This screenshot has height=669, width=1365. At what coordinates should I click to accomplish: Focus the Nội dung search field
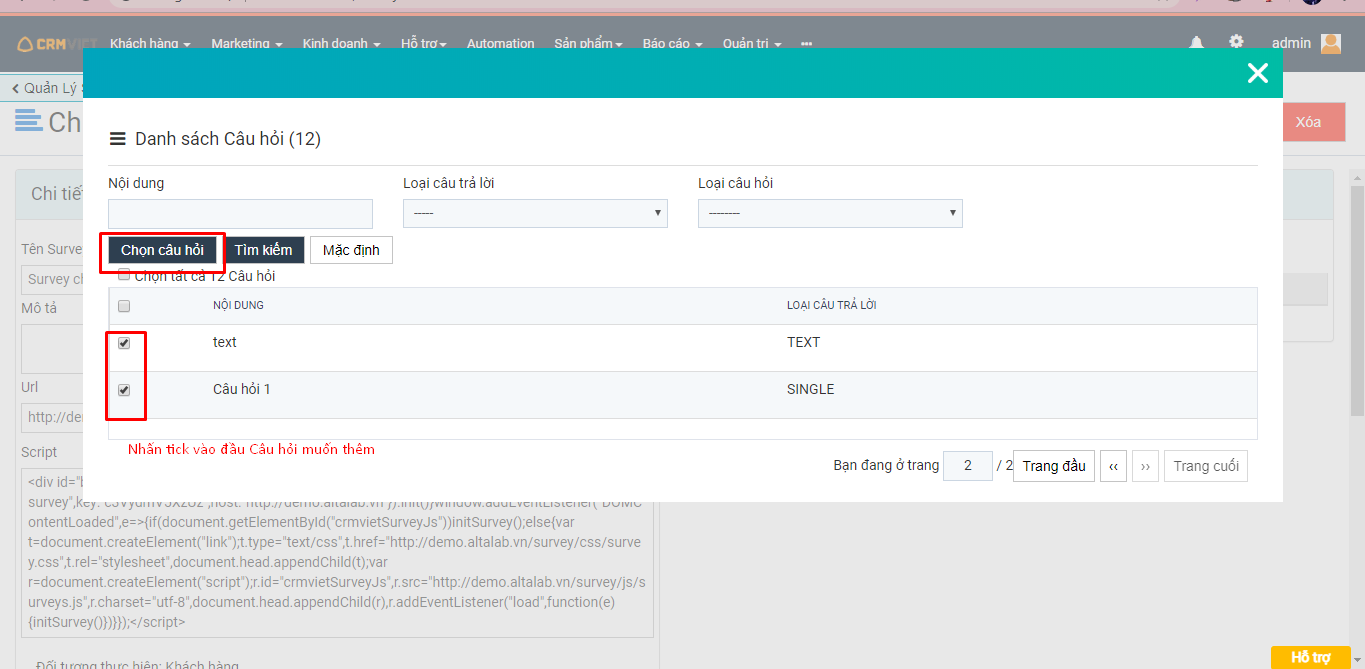pyautogui.click(x=240, y=214)
